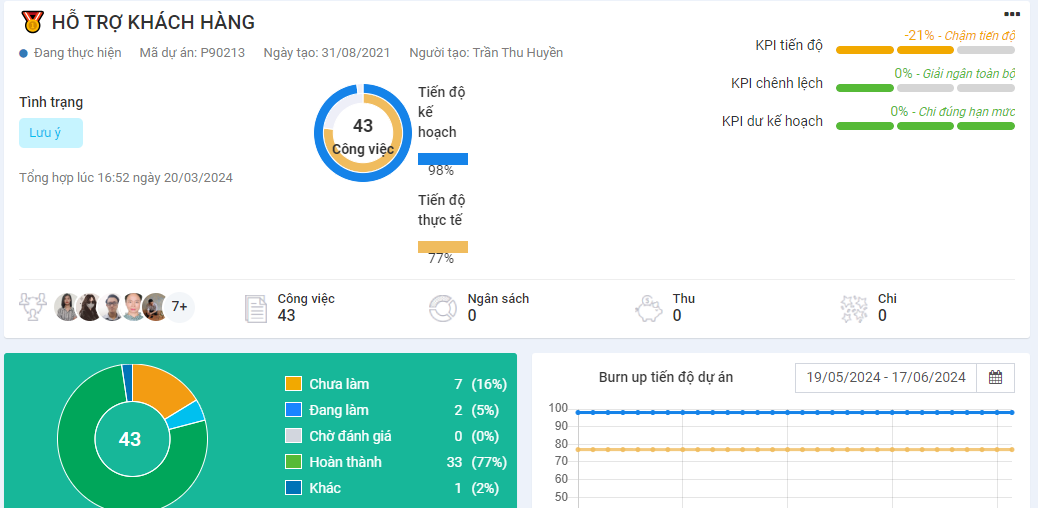This screenshot has height=508, width=1038.
Task: Click the Công việc document icon
Action: point(256,308)
